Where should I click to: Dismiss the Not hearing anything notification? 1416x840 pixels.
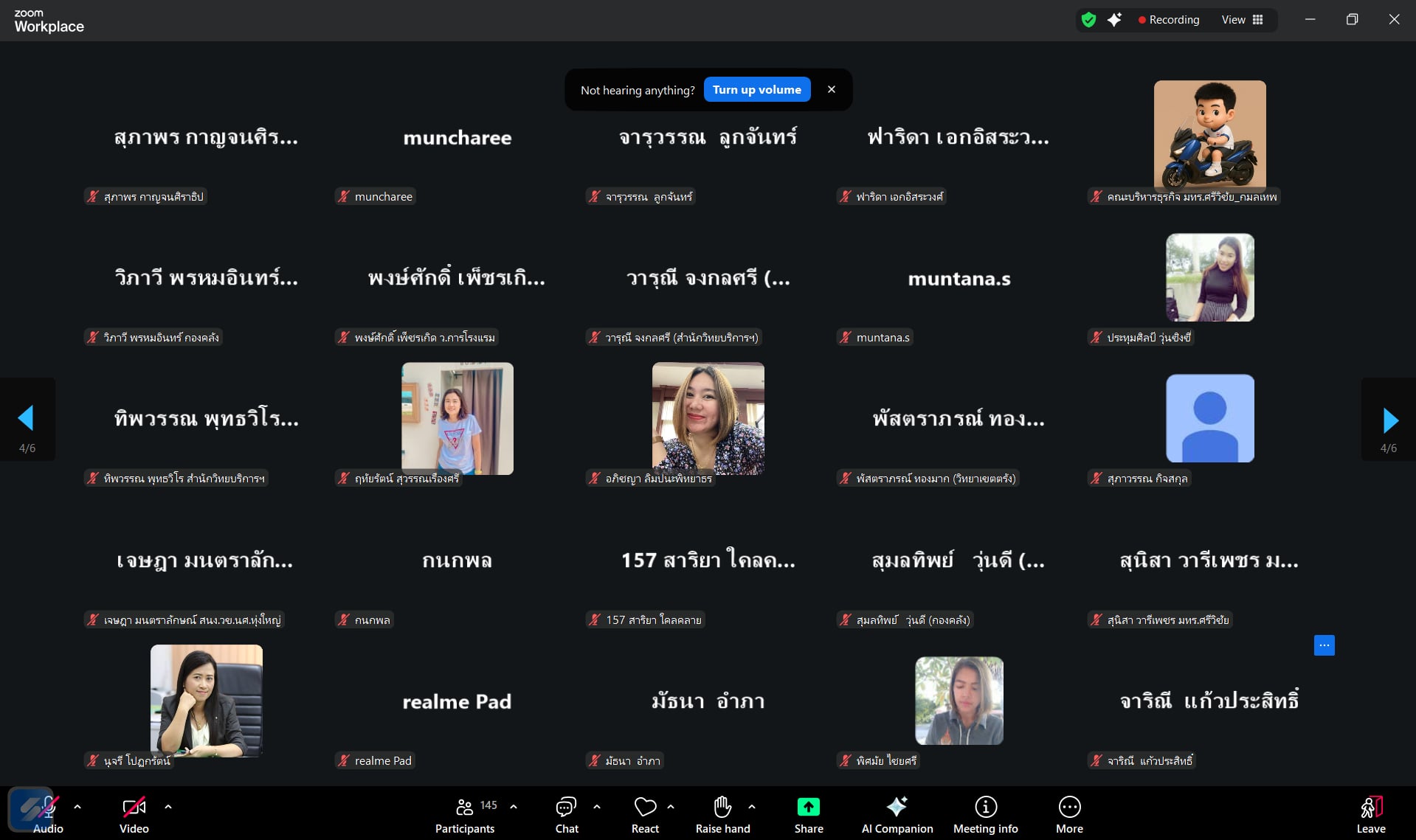[832, 89]
